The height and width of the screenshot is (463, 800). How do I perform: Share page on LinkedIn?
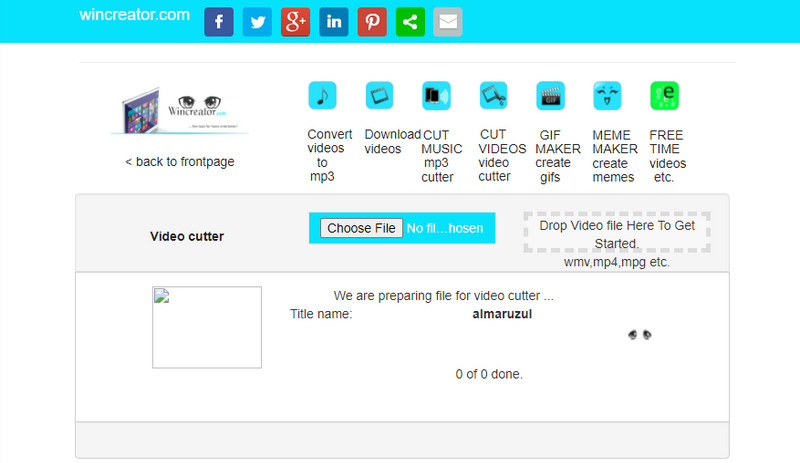tap(334, 22)
